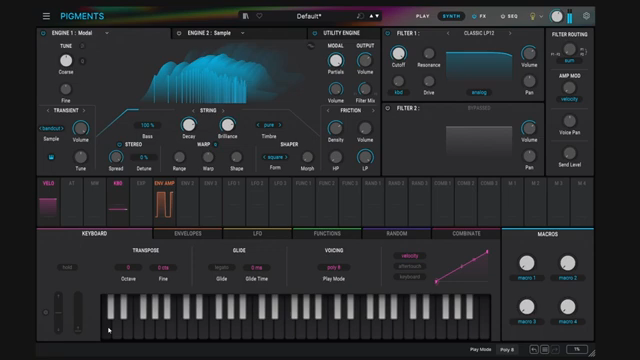Select the KBD modulation source
Image resolution: width=640 pixels, height=360 pixels.
click(118, 202)
